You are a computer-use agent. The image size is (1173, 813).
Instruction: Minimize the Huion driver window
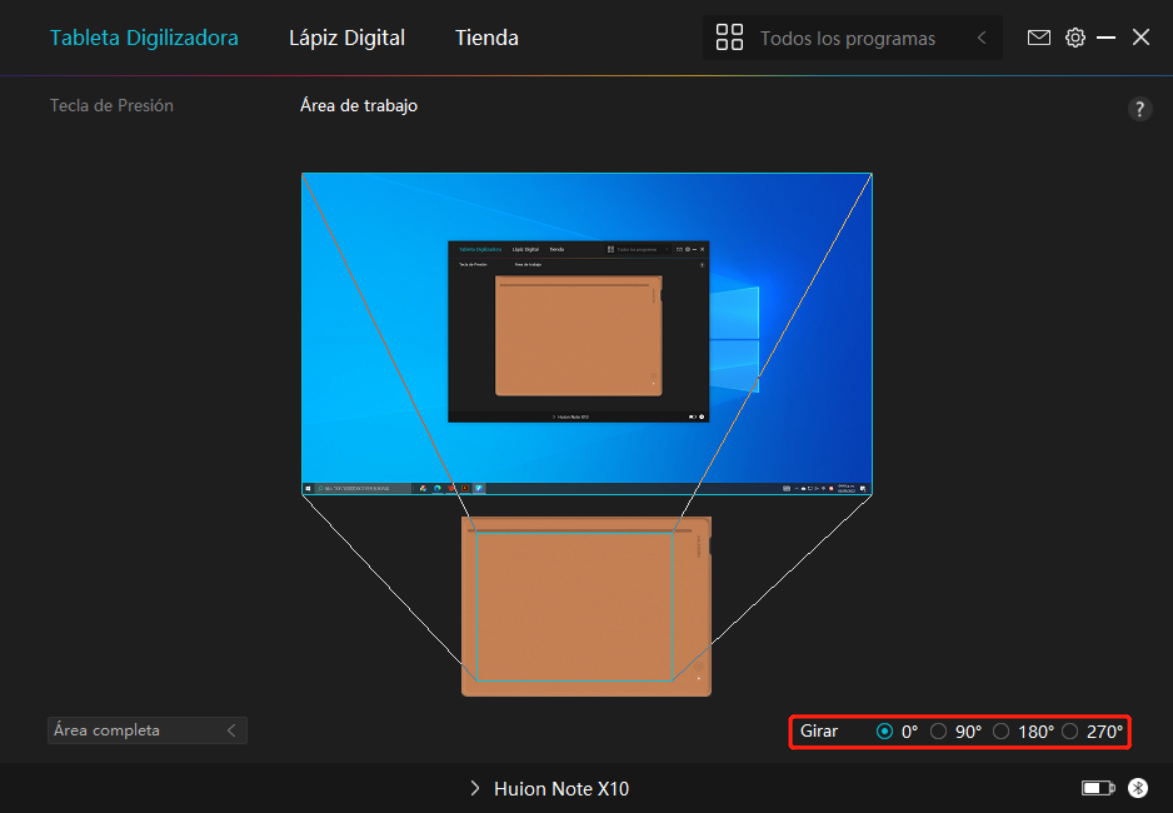[x=1106, y=37]
